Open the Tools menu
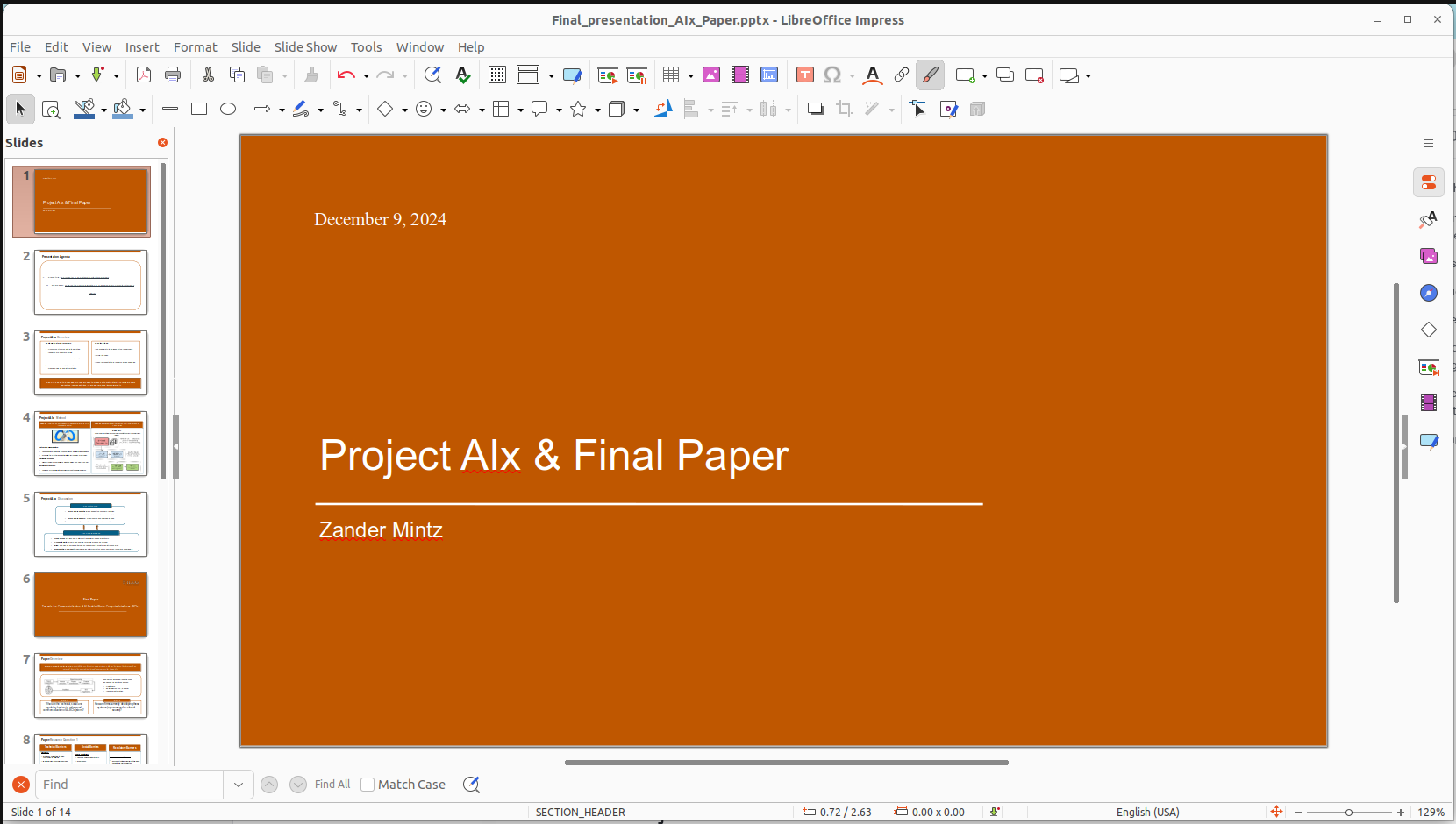This screenshot has width=1456, height=824. click(366, 47)
